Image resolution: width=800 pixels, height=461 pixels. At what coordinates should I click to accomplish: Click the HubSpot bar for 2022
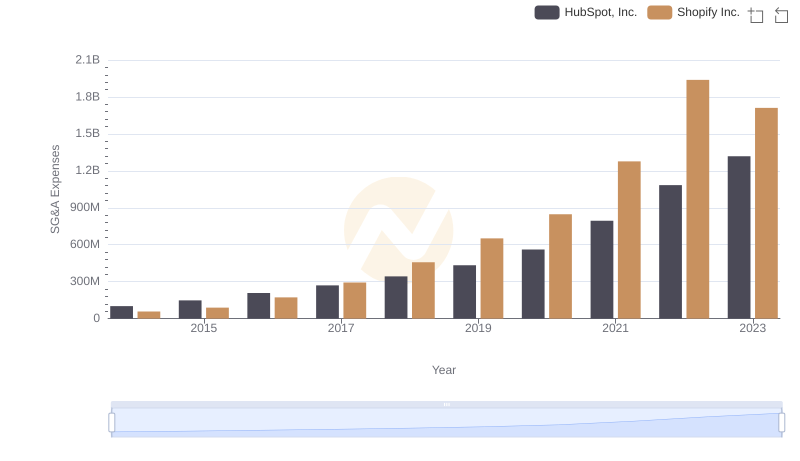click(670, 251)
